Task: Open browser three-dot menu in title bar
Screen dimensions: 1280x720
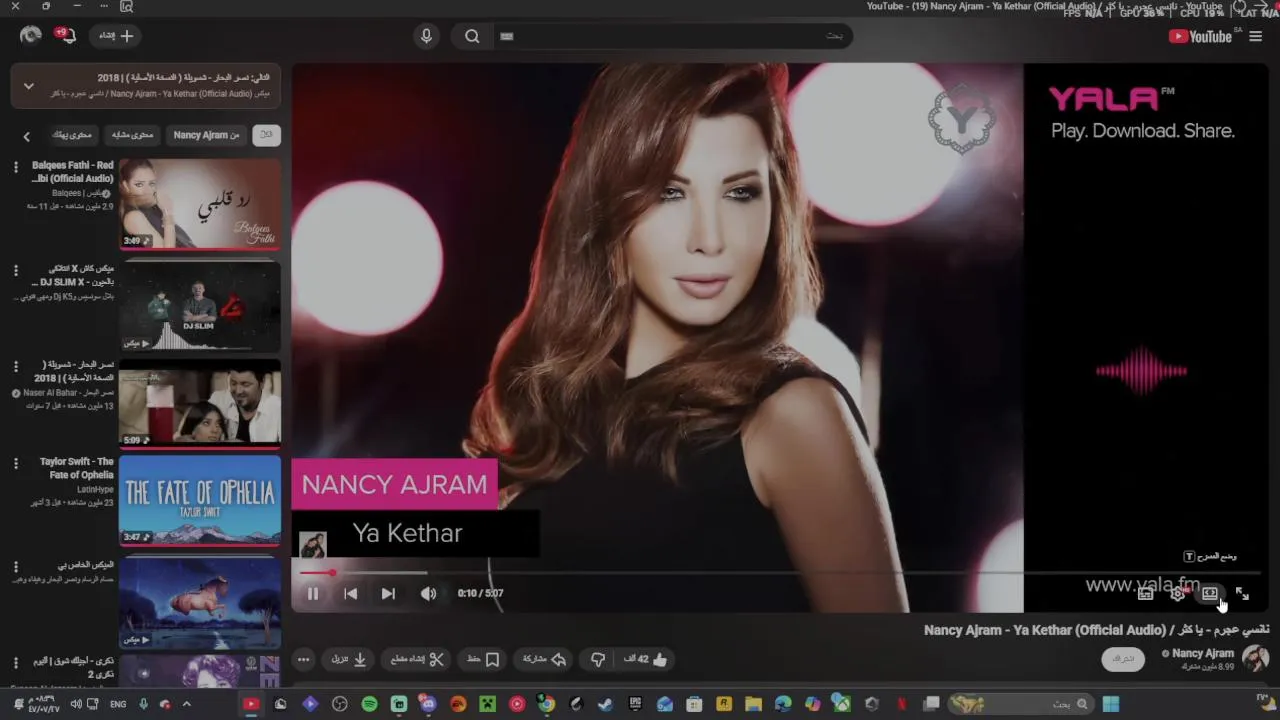Action: click(104, 6)
